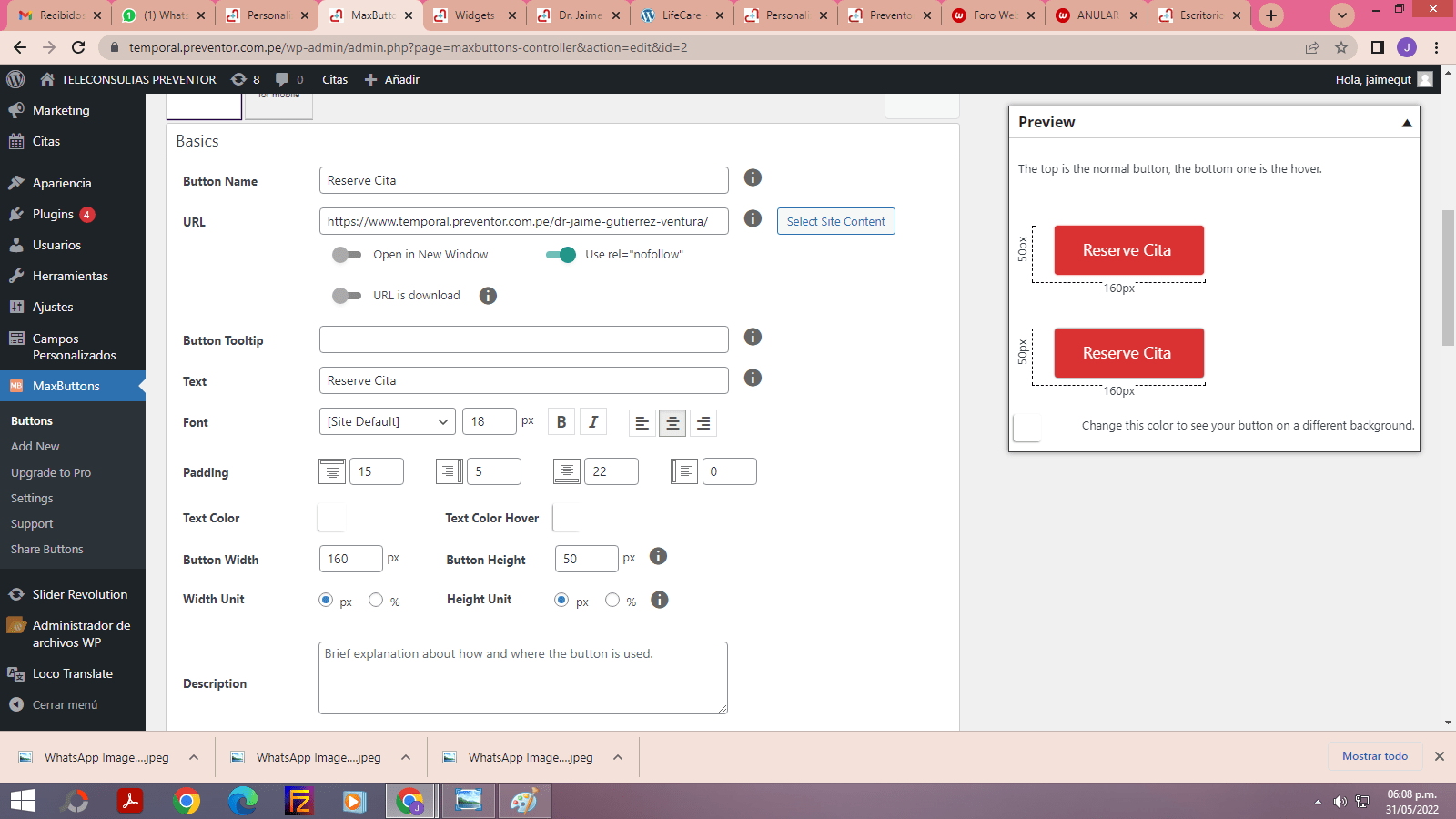Click Mostrar todo downloads button

pos(1374,756)
